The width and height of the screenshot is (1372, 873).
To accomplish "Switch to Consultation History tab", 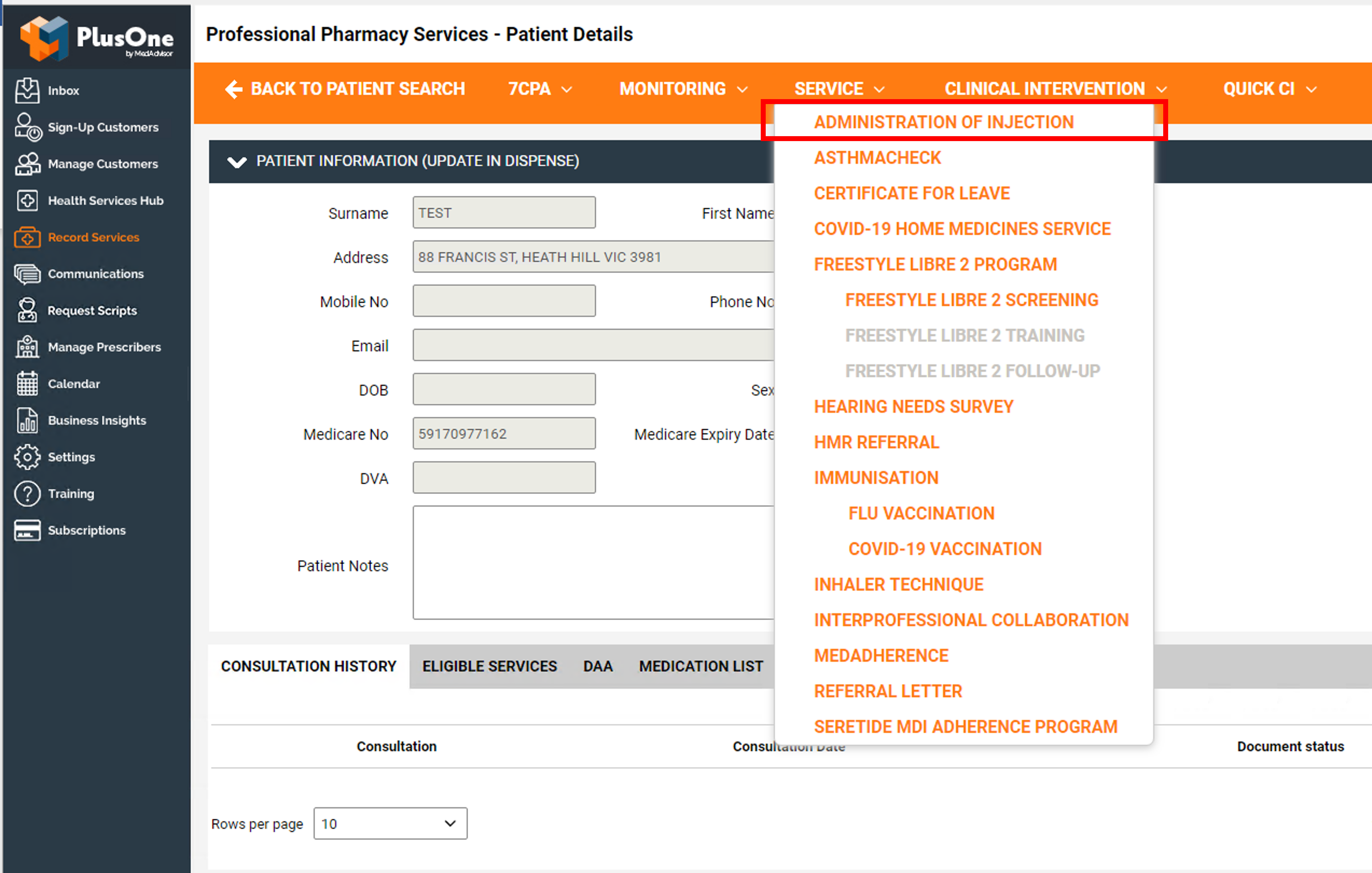I will (x=308, y=666).
